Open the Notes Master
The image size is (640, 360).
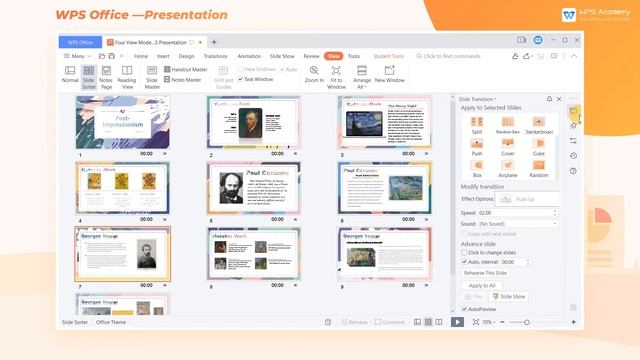183,80
